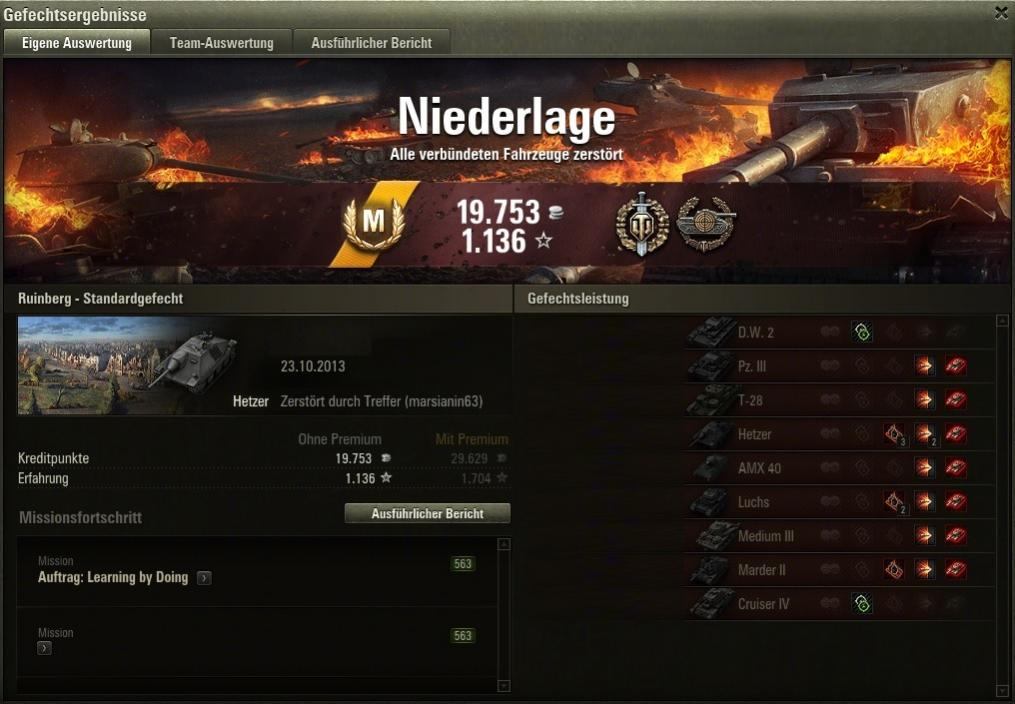Screen dimensions: 1015x704
Task: Click the Ruinberg map Hetzer thumbnail
Action: tap(128, 366)
